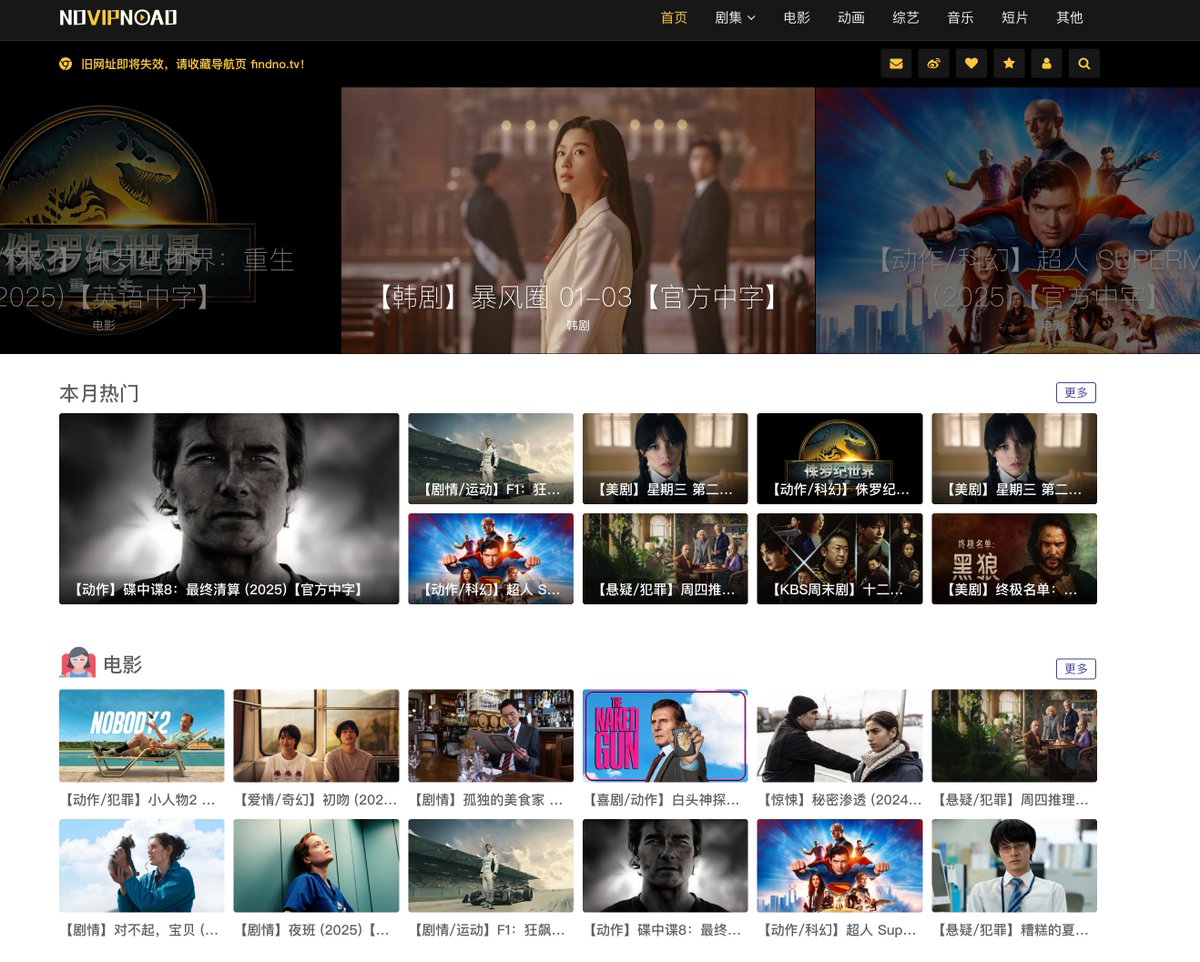Go to the 首页 nav tab
Screen dimensions: 1200x962
click(x=674, y=18)
